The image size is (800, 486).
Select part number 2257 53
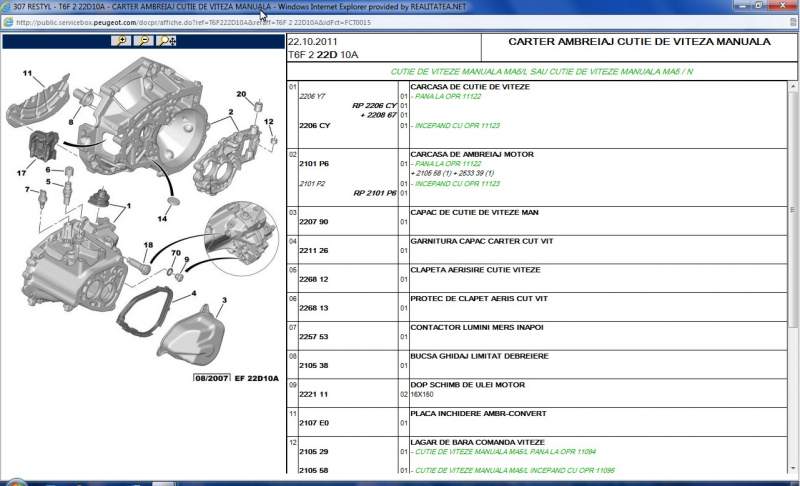pos(314,337)
